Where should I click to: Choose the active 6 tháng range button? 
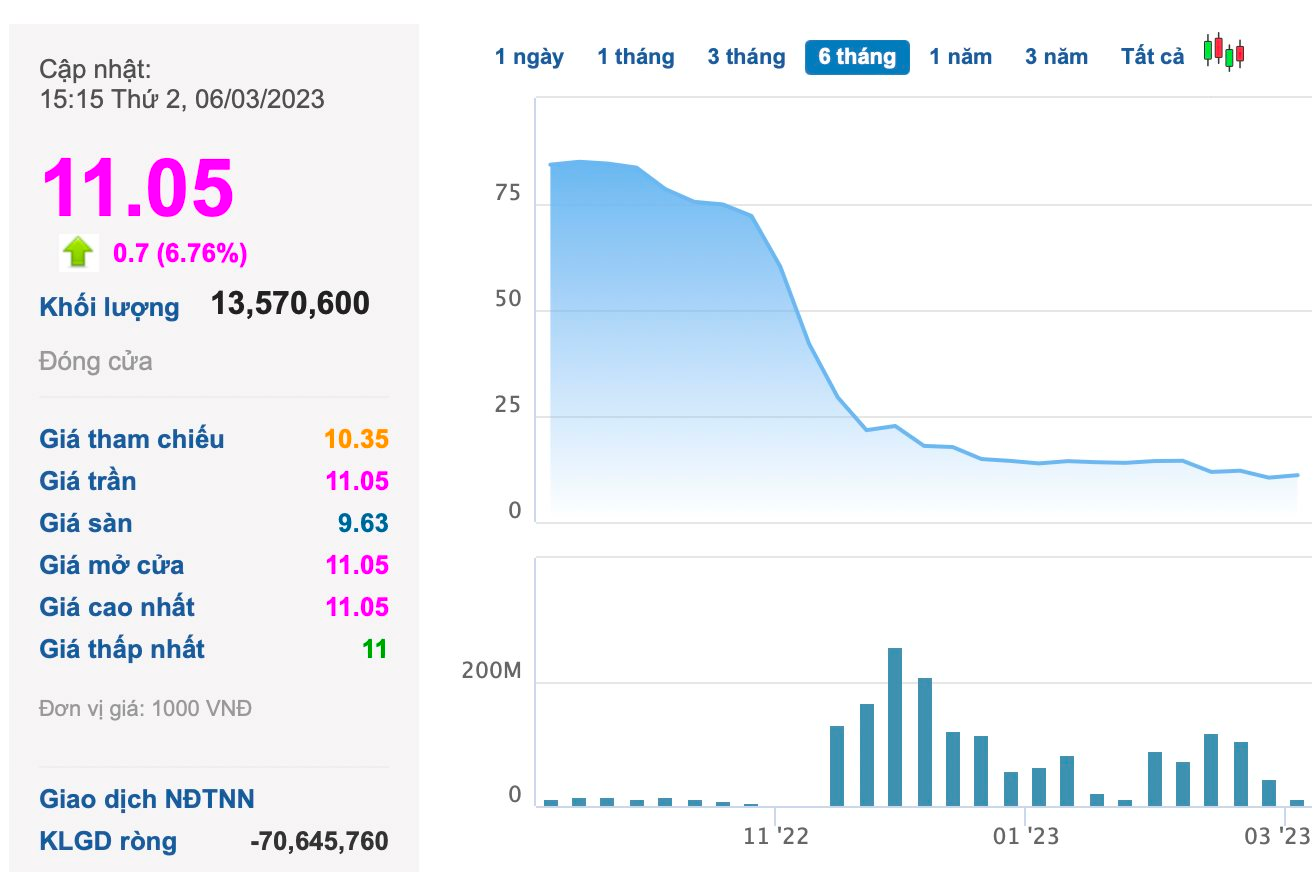click(857, 57)
